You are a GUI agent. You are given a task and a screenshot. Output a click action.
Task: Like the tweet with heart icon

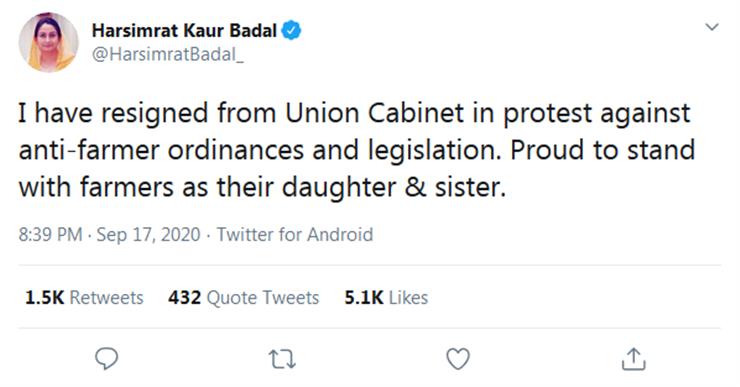458,359
